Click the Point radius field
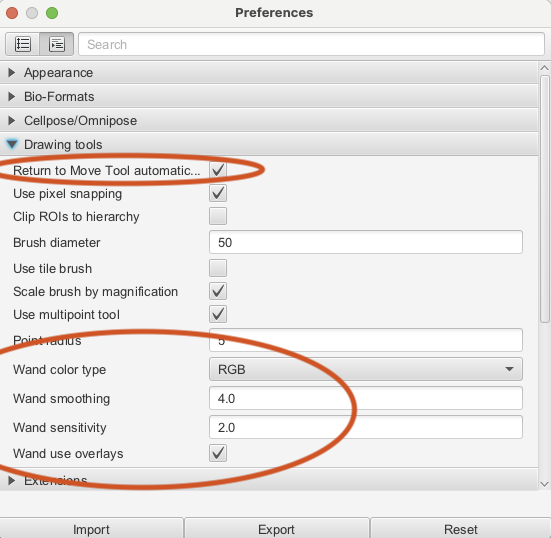Image resolution: width=551 pixels, height=538 pixels. [x=366, y=340]
